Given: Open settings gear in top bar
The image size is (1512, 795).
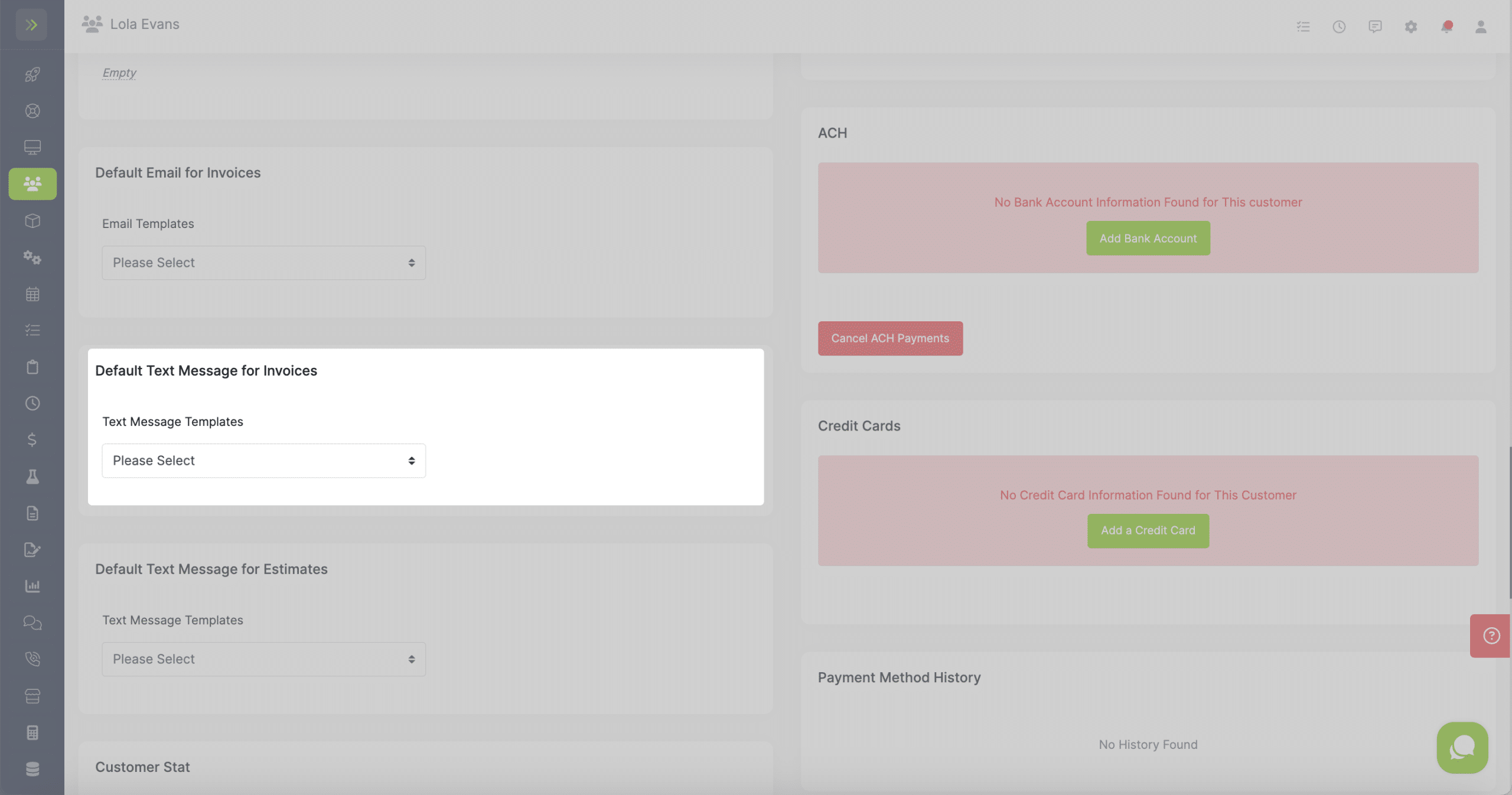Looking at the screenshot, I should [x=1411, y=27].
